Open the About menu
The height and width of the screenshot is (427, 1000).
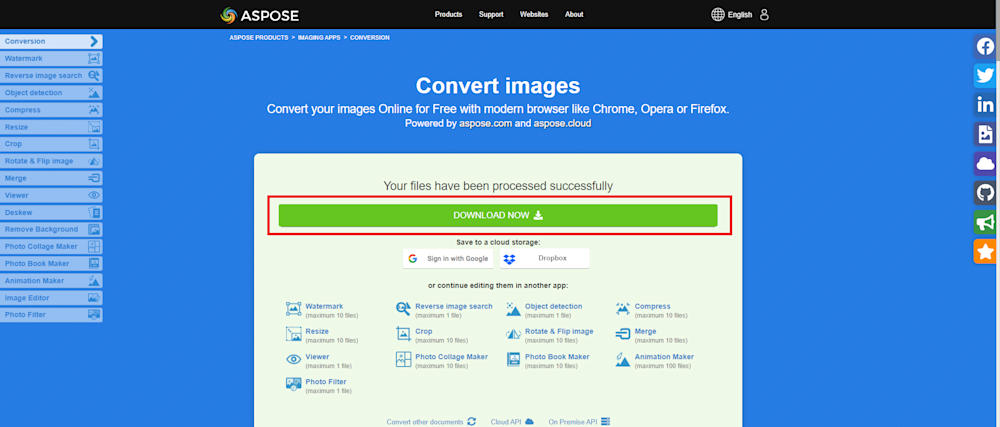point(574,15)
